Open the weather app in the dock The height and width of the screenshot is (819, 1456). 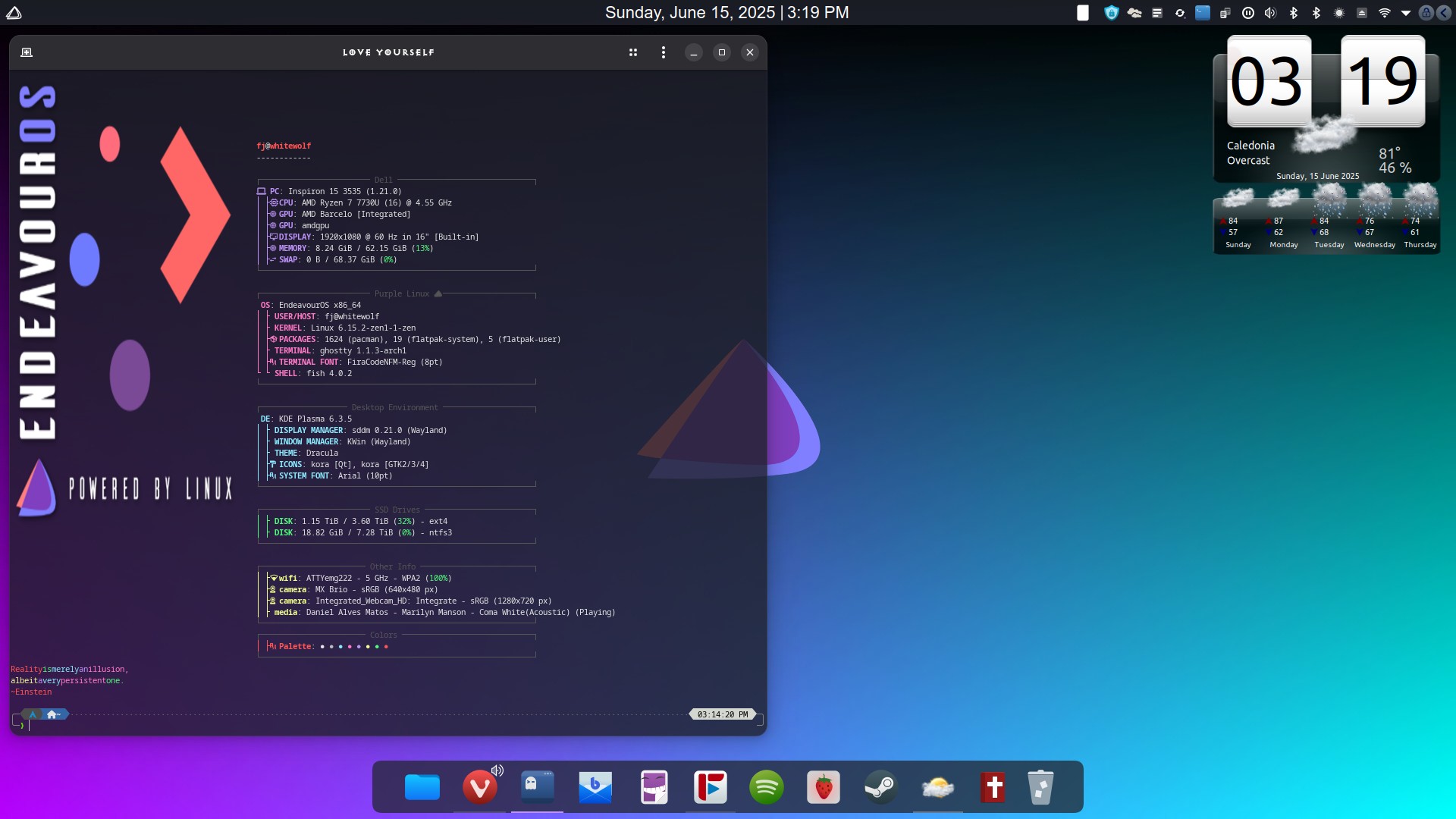pyautogui.click(x=938, y=787)
